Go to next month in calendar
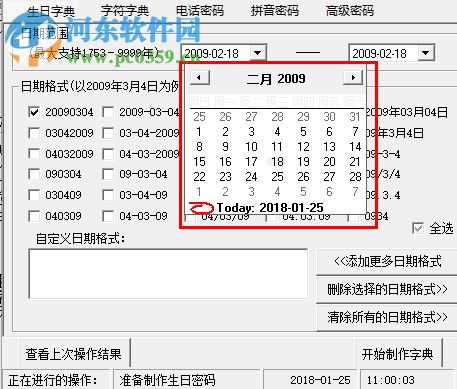This screenshot has width=457, height=389. (x=353, y=78)
